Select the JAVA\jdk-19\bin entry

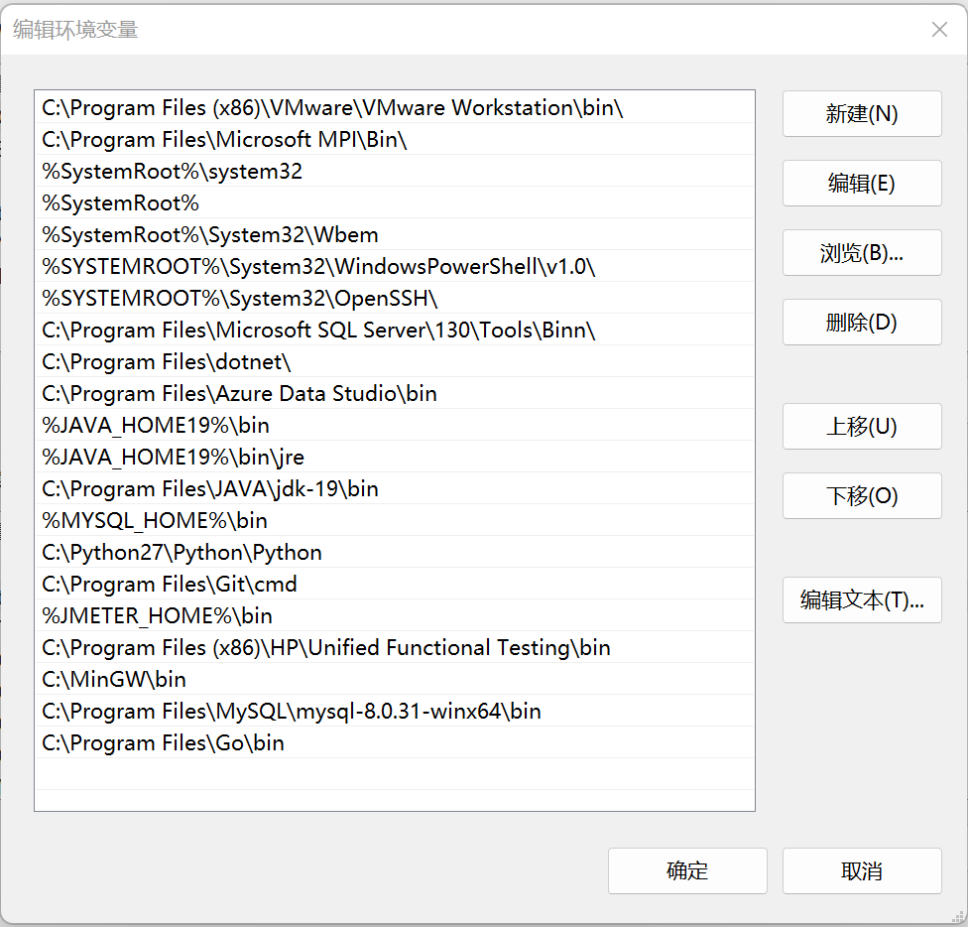click(395, 489)
